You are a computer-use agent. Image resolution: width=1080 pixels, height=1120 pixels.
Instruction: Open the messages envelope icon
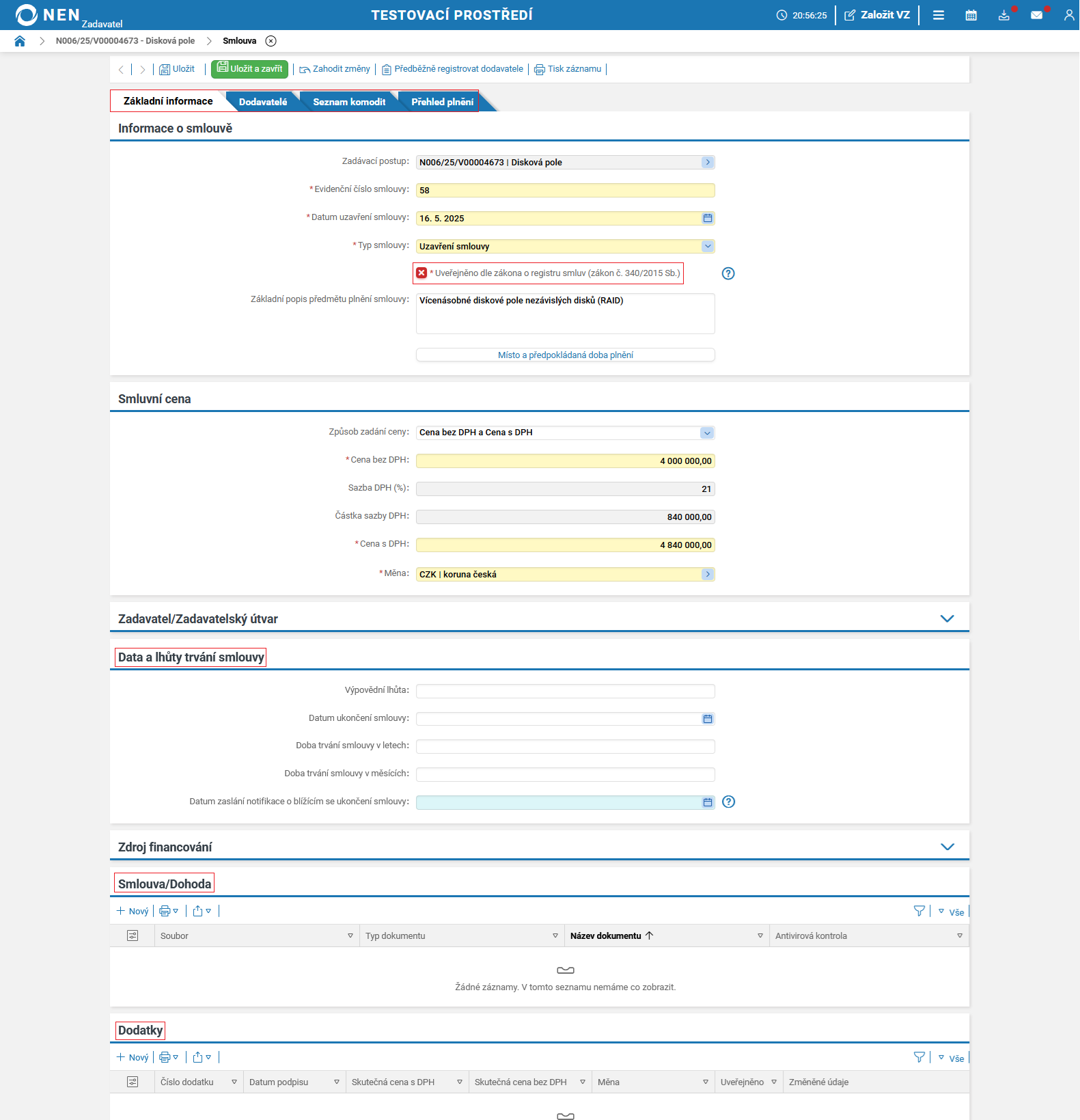point(1036,15)
